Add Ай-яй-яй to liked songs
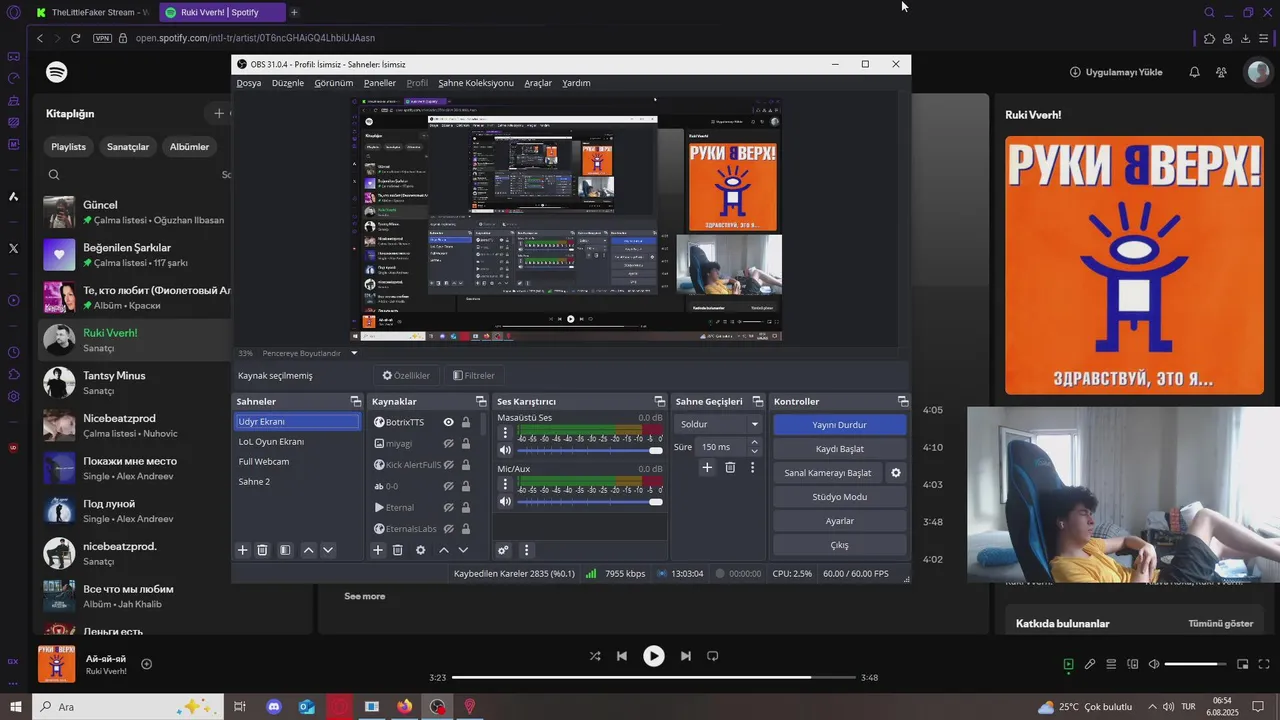This screenshot has height=720, width=1280. click(x=147, y=664)
